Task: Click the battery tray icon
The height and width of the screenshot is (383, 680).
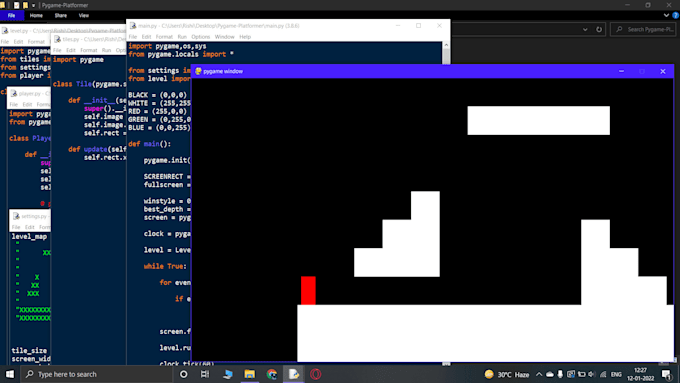Action: coord(582,374)
